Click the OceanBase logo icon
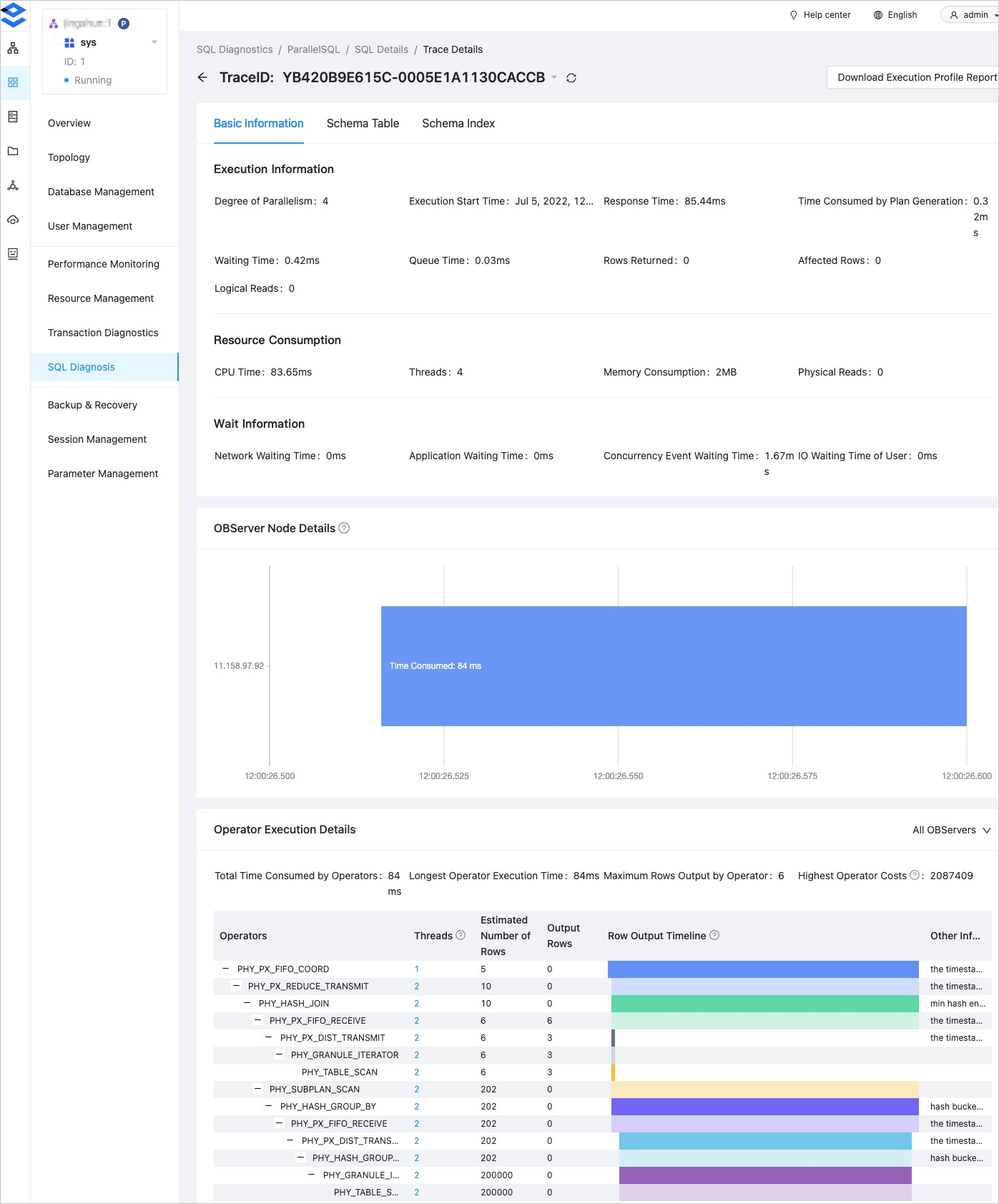The image size is (999, 1204). [14, 14]
